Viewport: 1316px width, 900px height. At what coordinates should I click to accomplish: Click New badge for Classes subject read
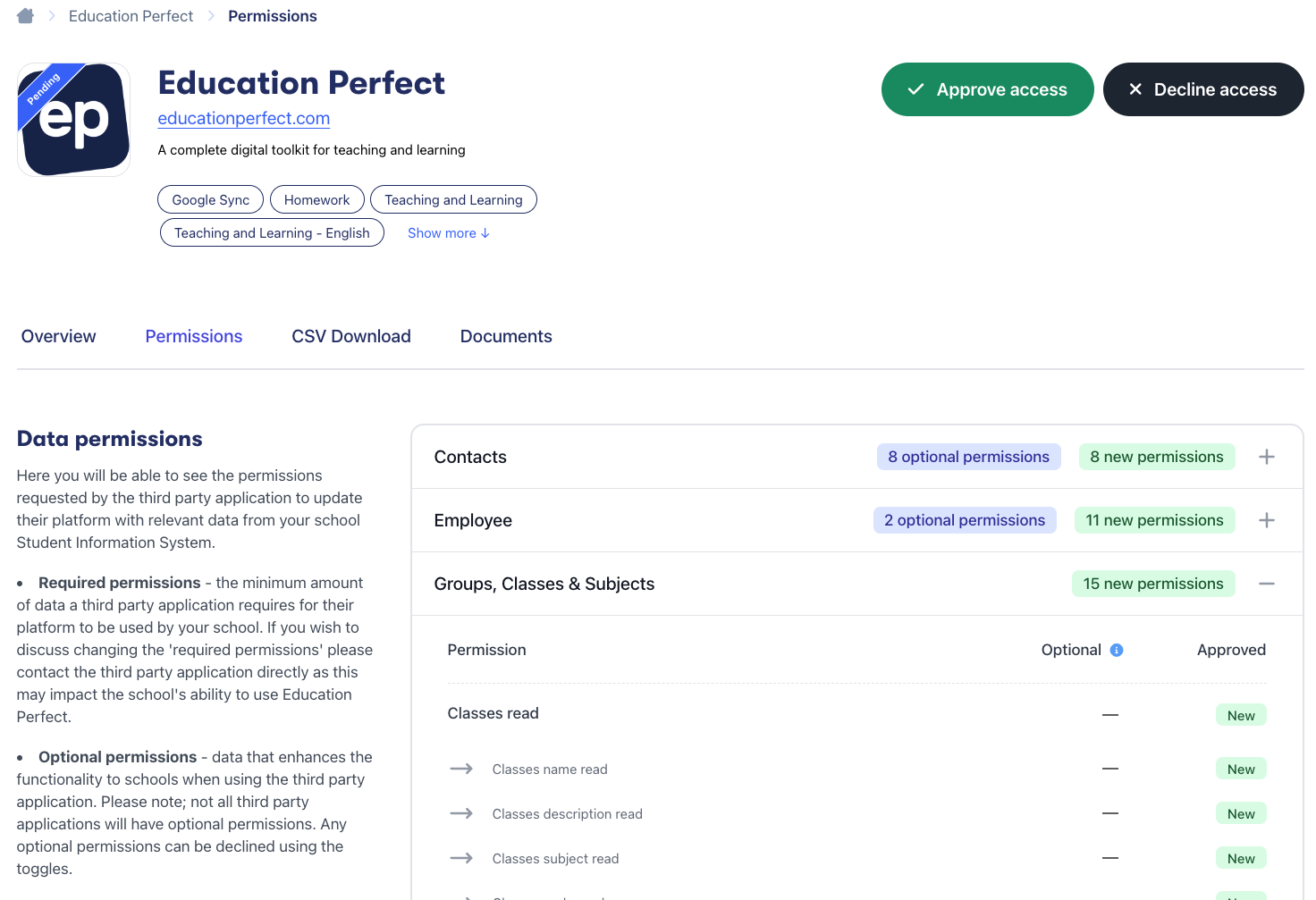1241,858
